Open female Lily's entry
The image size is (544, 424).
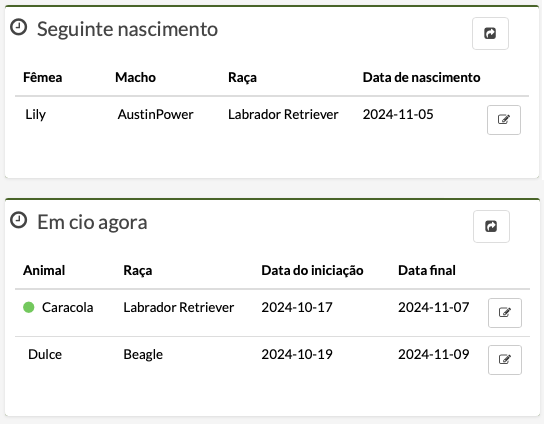click(35, 114)
